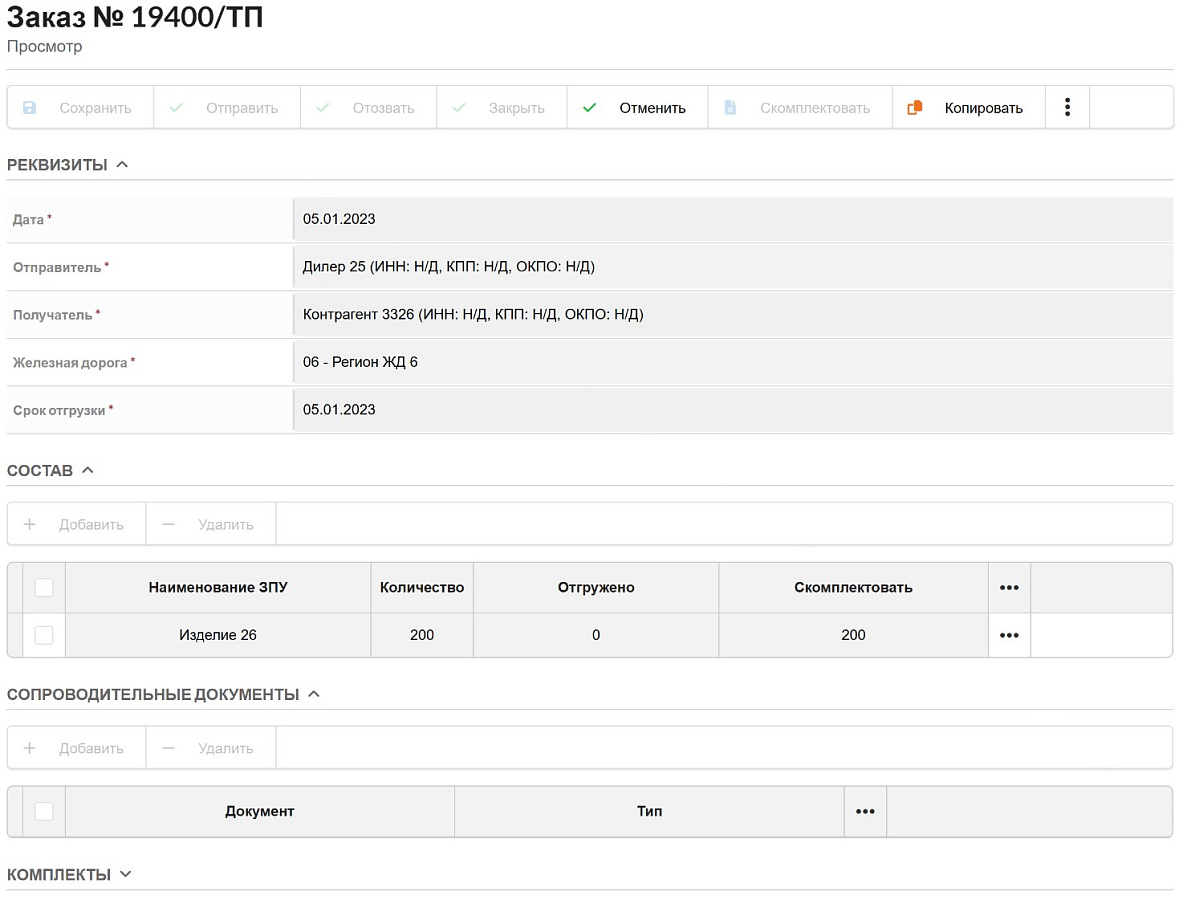Collapse the Сопроводительные документы section
Image resolution: width=1183 pixels, height=900 pixels.
tap(314, 694)
